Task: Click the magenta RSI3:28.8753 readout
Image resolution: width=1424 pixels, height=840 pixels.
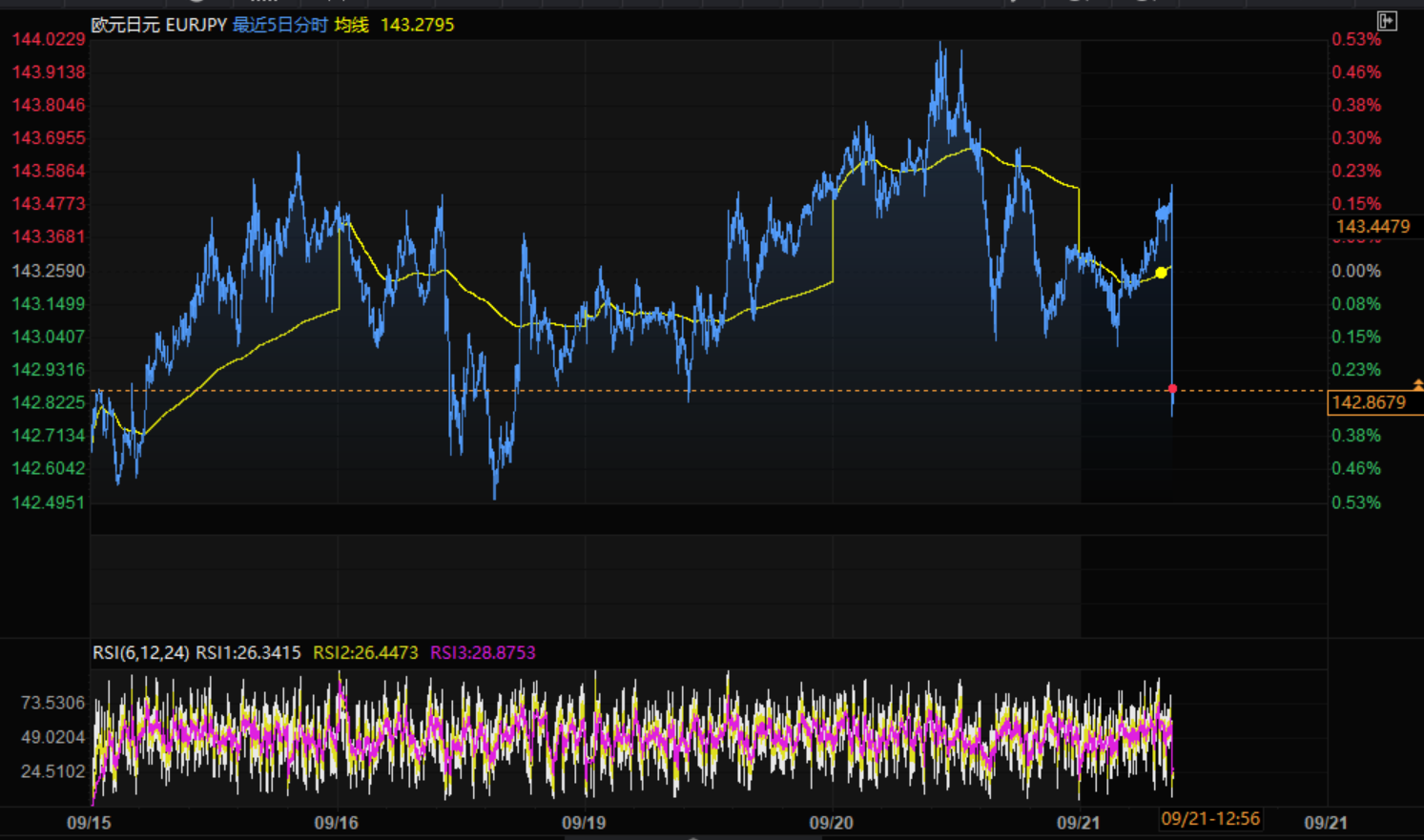Action: [483, 653]
